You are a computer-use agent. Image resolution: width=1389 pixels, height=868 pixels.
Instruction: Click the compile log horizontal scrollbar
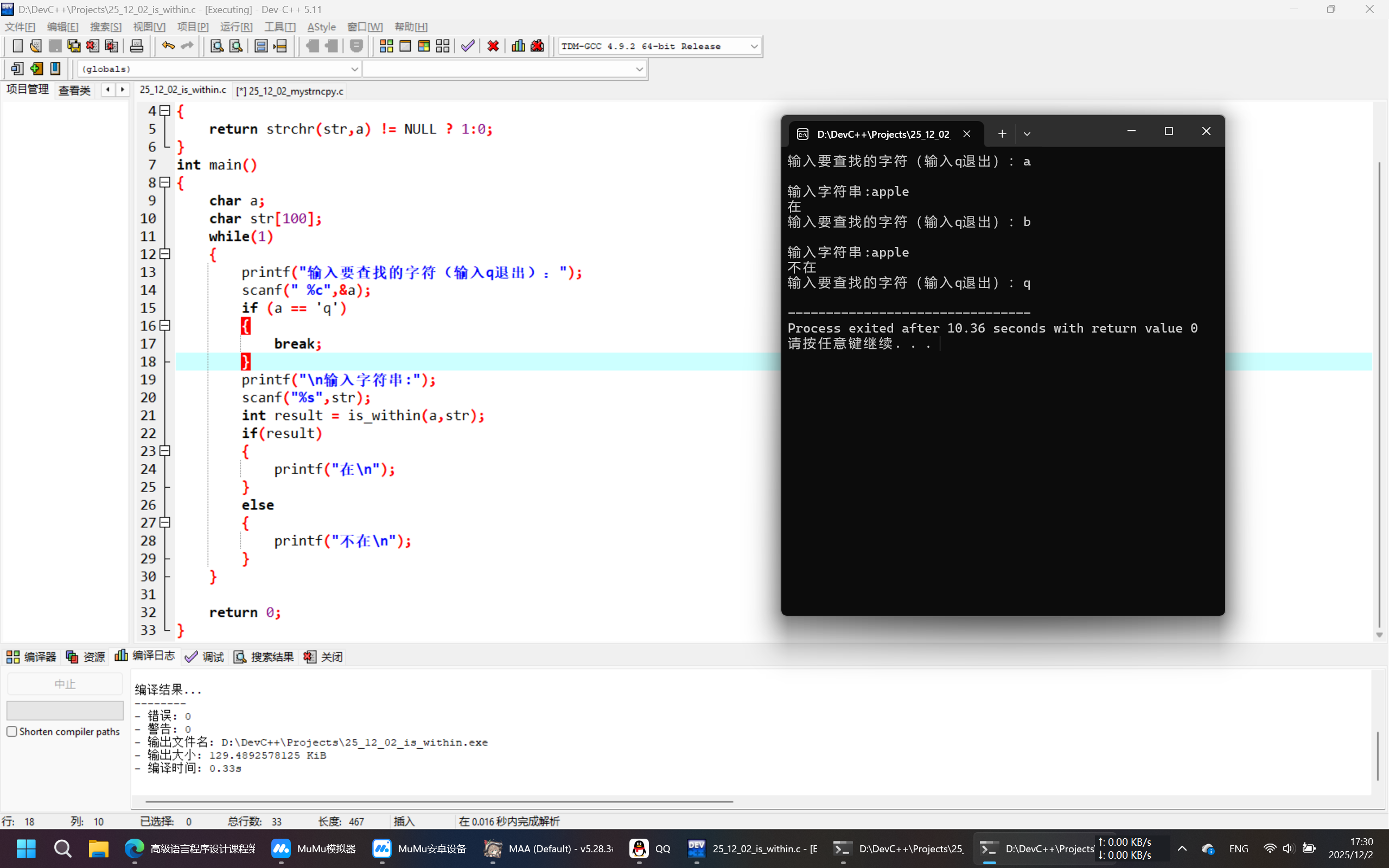tap(439, 801)
